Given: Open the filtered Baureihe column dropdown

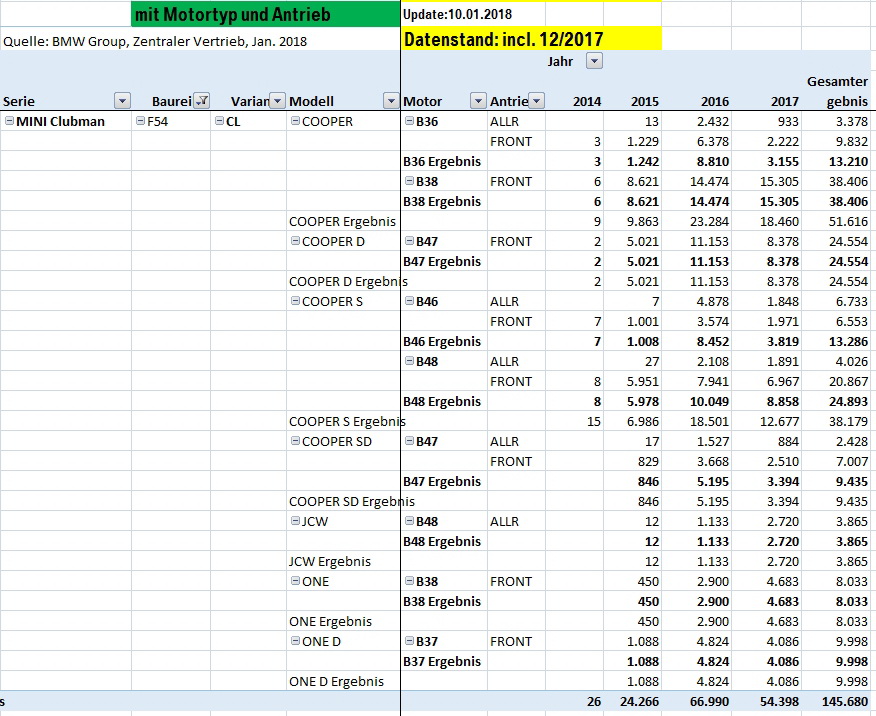Looking at the screenshot, I should (202, 101).
